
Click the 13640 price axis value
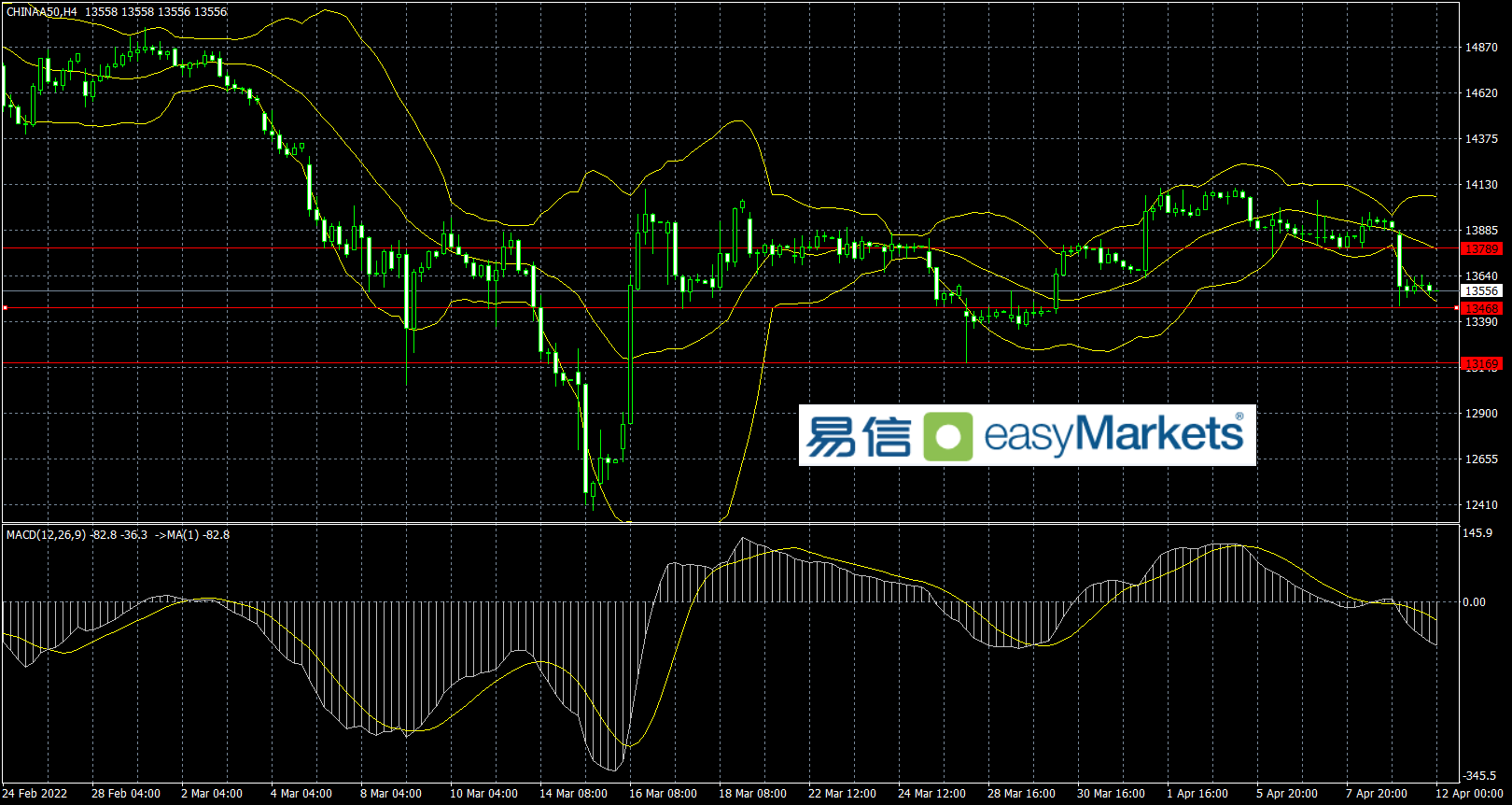(x=1481, y=276)
